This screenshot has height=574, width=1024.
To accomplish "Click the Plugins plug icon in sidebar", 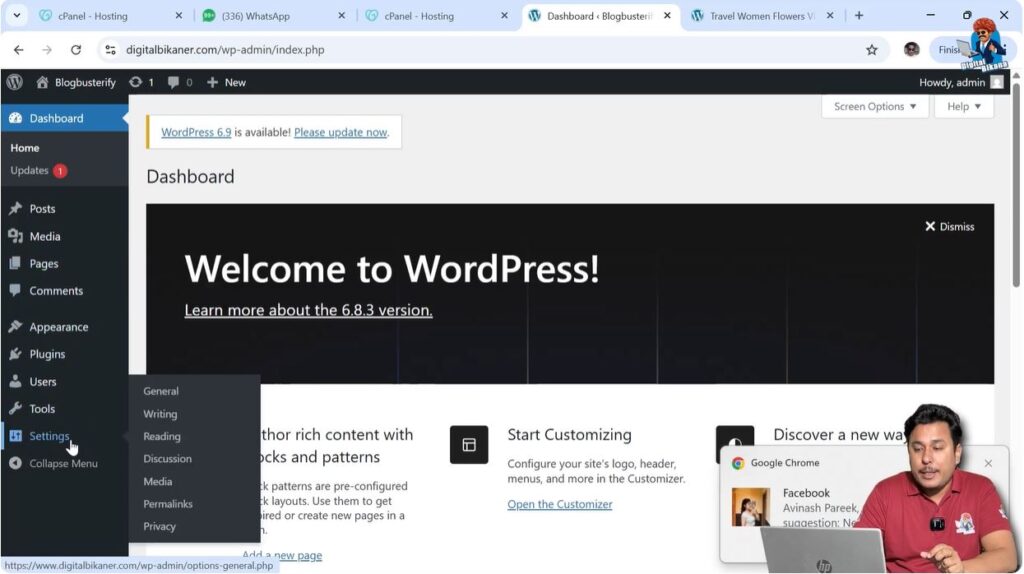I will 15,354.
